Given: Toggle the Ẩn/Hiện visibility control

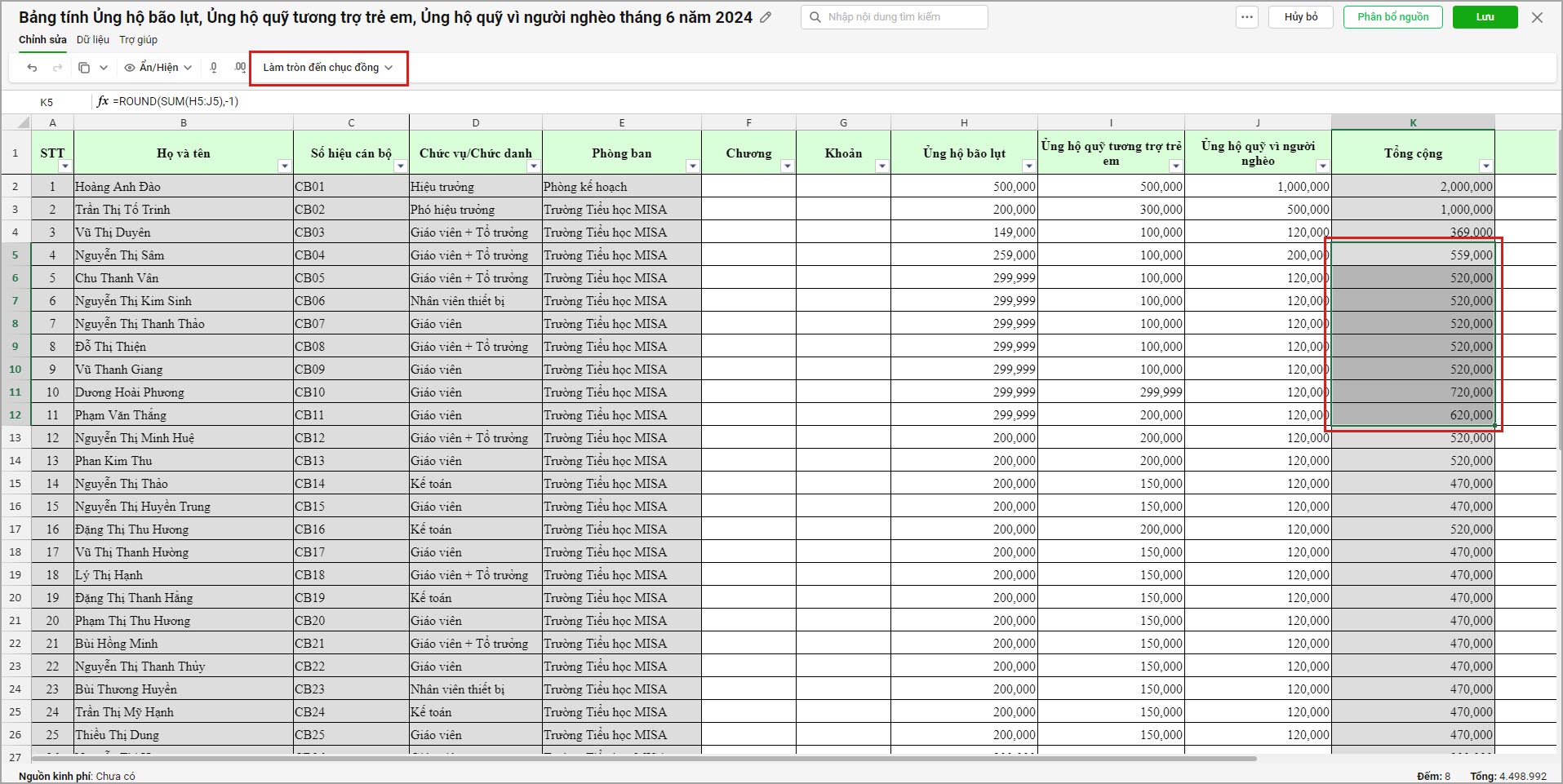Looking at the screenshot, I should tap(158, 68).
